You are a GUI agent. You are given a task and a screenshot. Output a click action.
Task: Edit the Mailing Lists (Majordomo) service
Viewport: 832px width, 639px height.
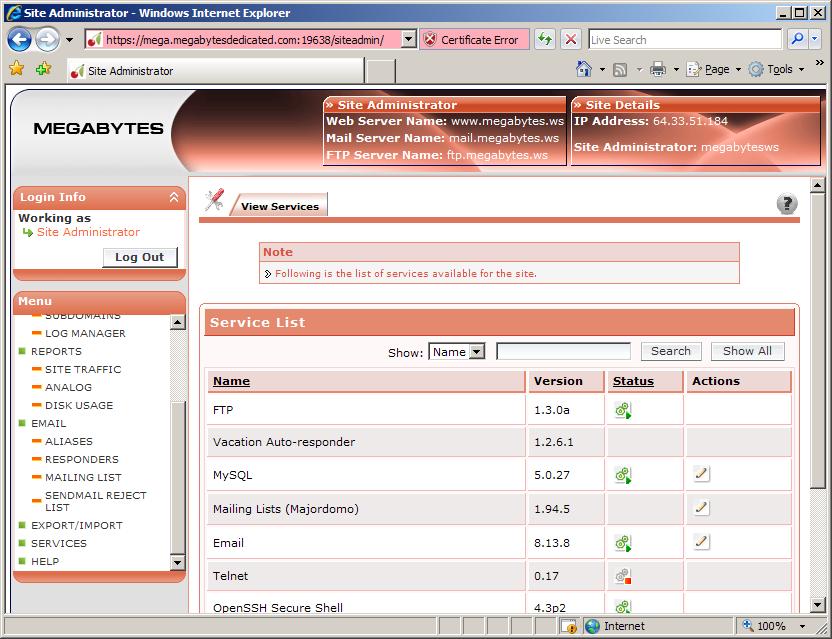pyautogui.click(x=701, y=508)
